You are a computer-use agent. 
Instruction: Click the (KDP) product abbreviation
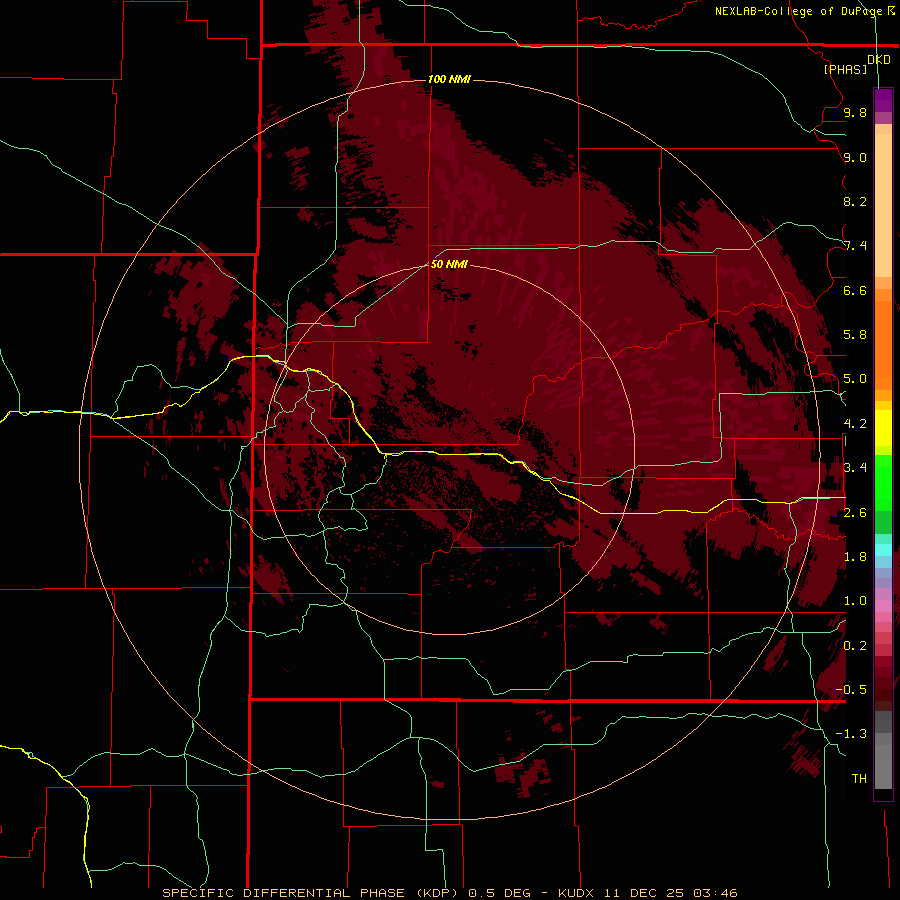click(437, 893)
